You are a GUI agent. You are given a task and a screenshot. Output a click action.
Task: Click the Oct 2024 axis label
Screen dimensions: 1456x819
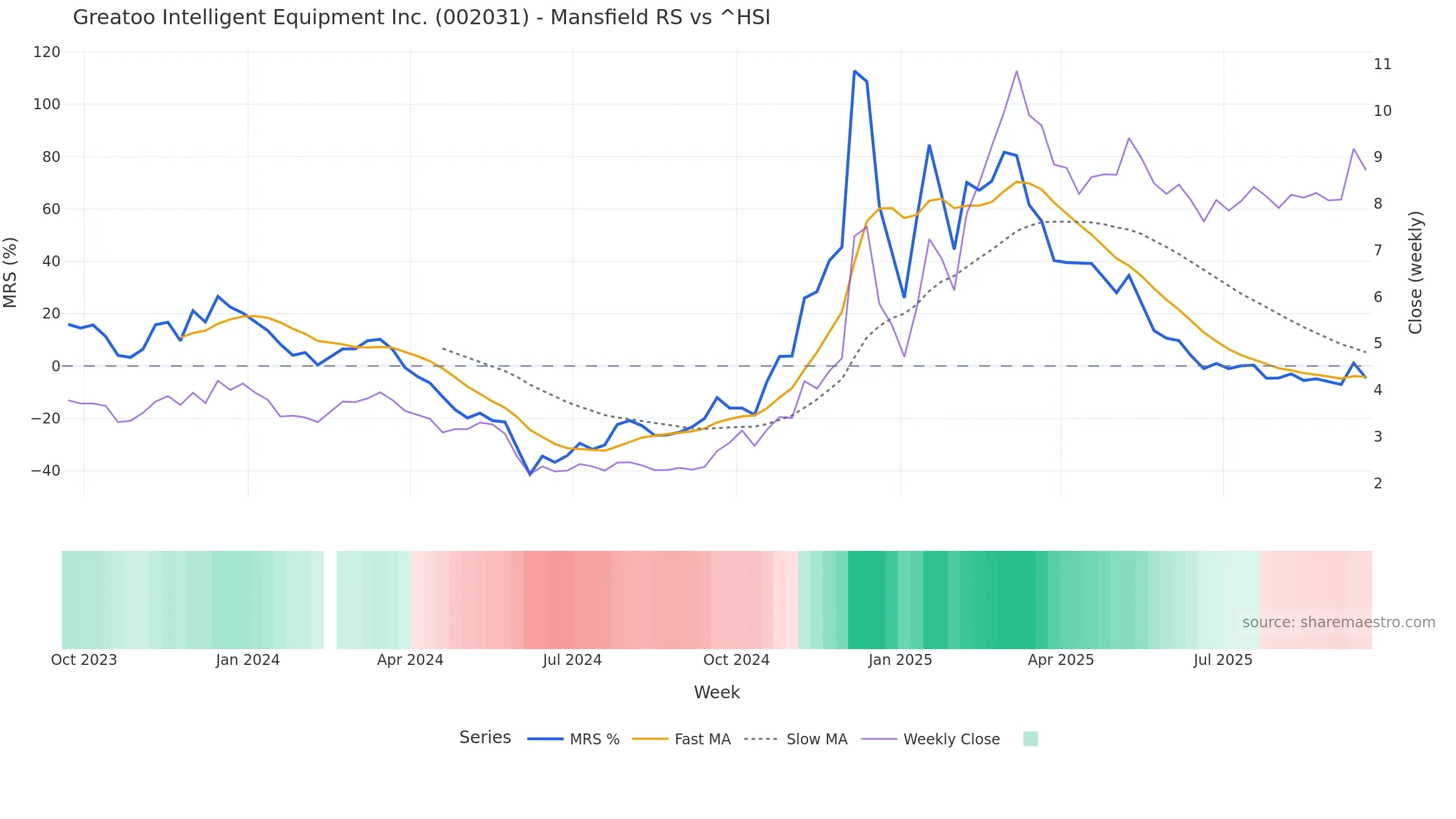(736, 660)
